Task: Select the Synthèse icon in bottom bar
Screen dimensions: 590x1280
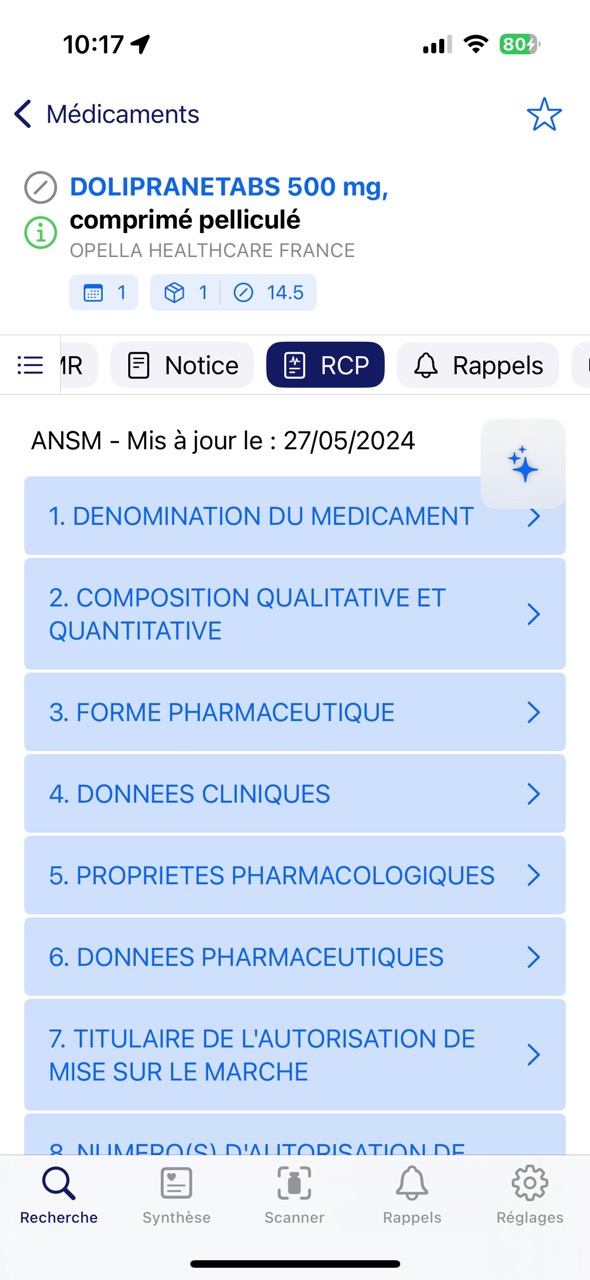Action: (x=176, y=1195)
